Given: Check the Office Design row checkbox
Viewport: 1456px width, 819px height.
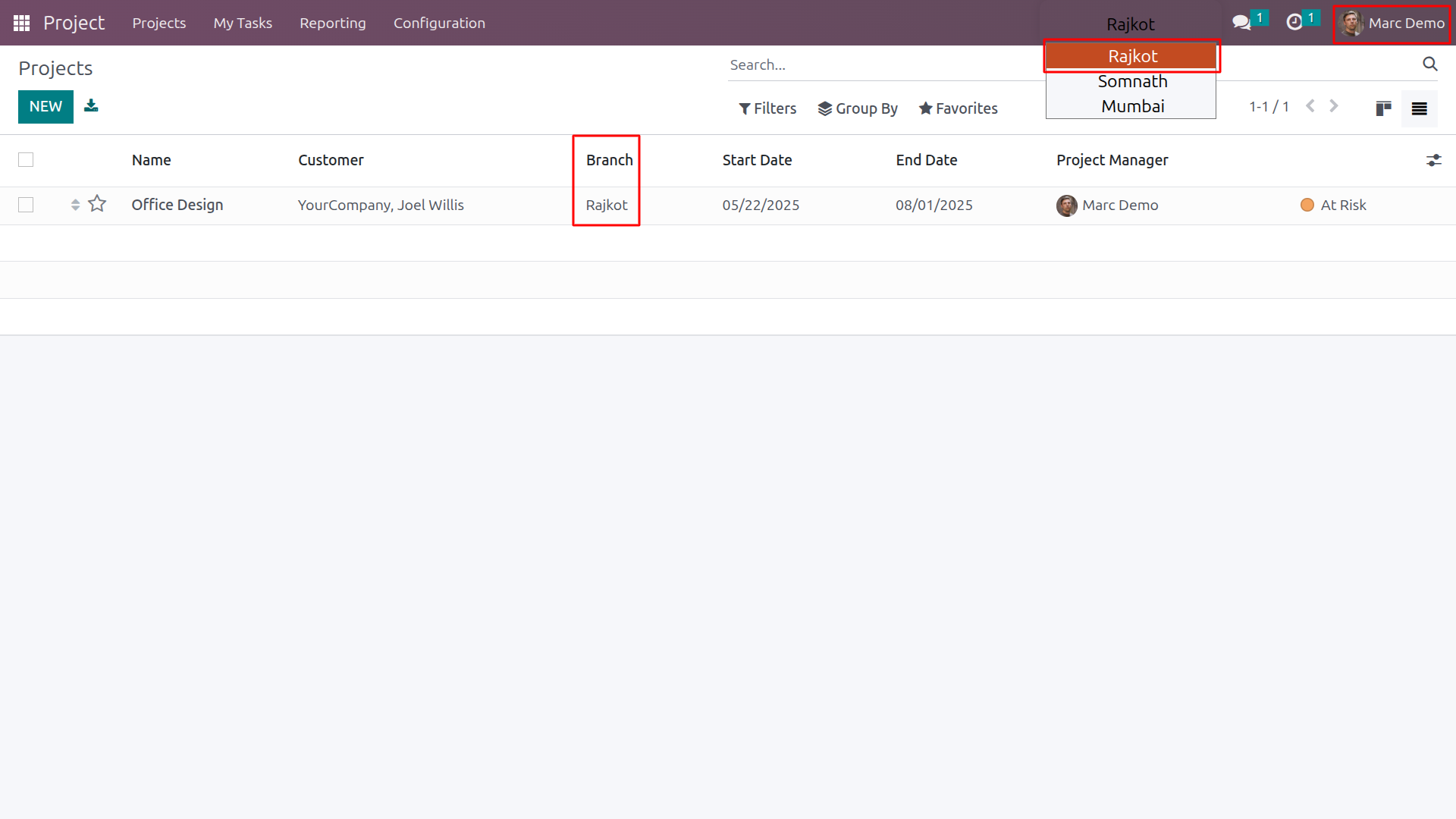Looking at the screenshot, I should coord(26,205).
